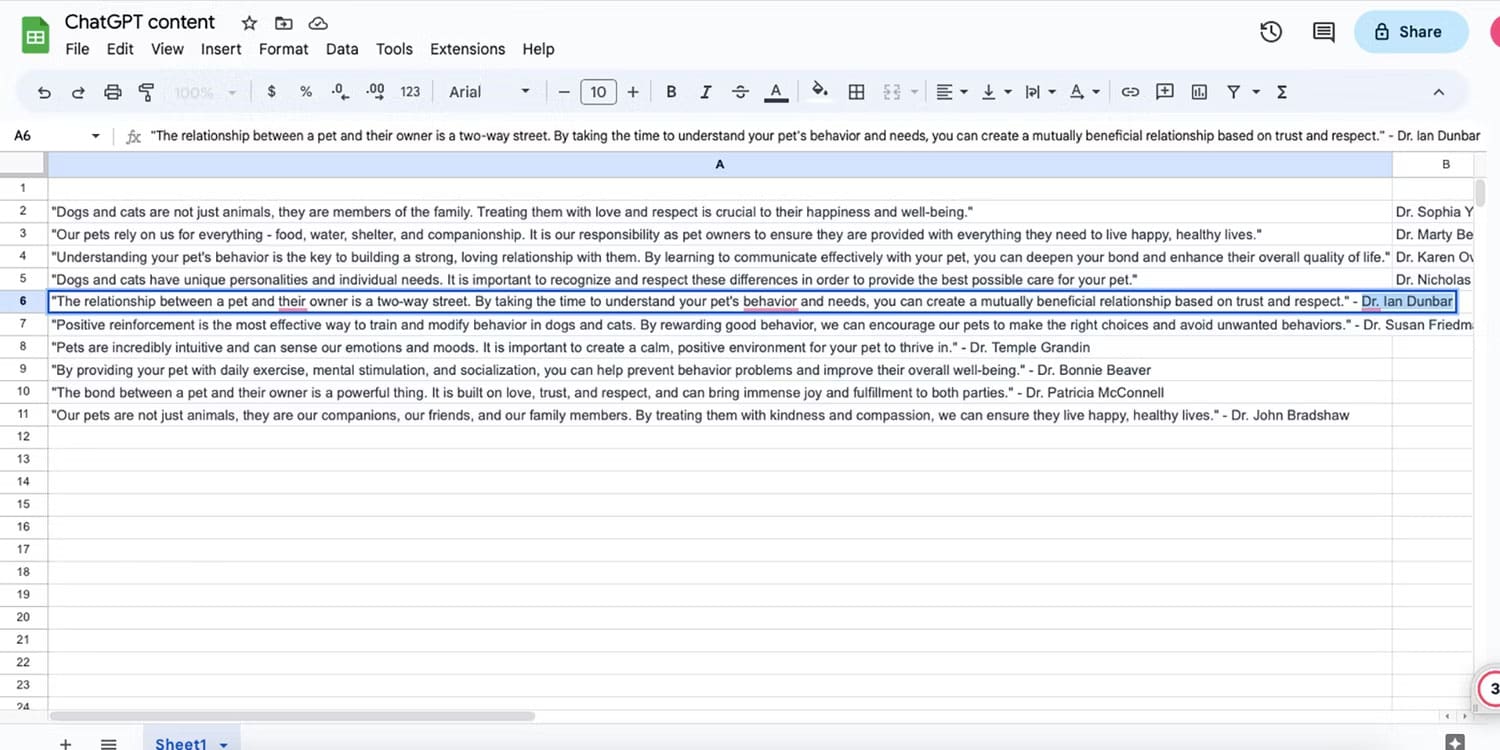Toggle bold formatting
This screenshot has height=750, width=1500.
[x=671, y=91]
